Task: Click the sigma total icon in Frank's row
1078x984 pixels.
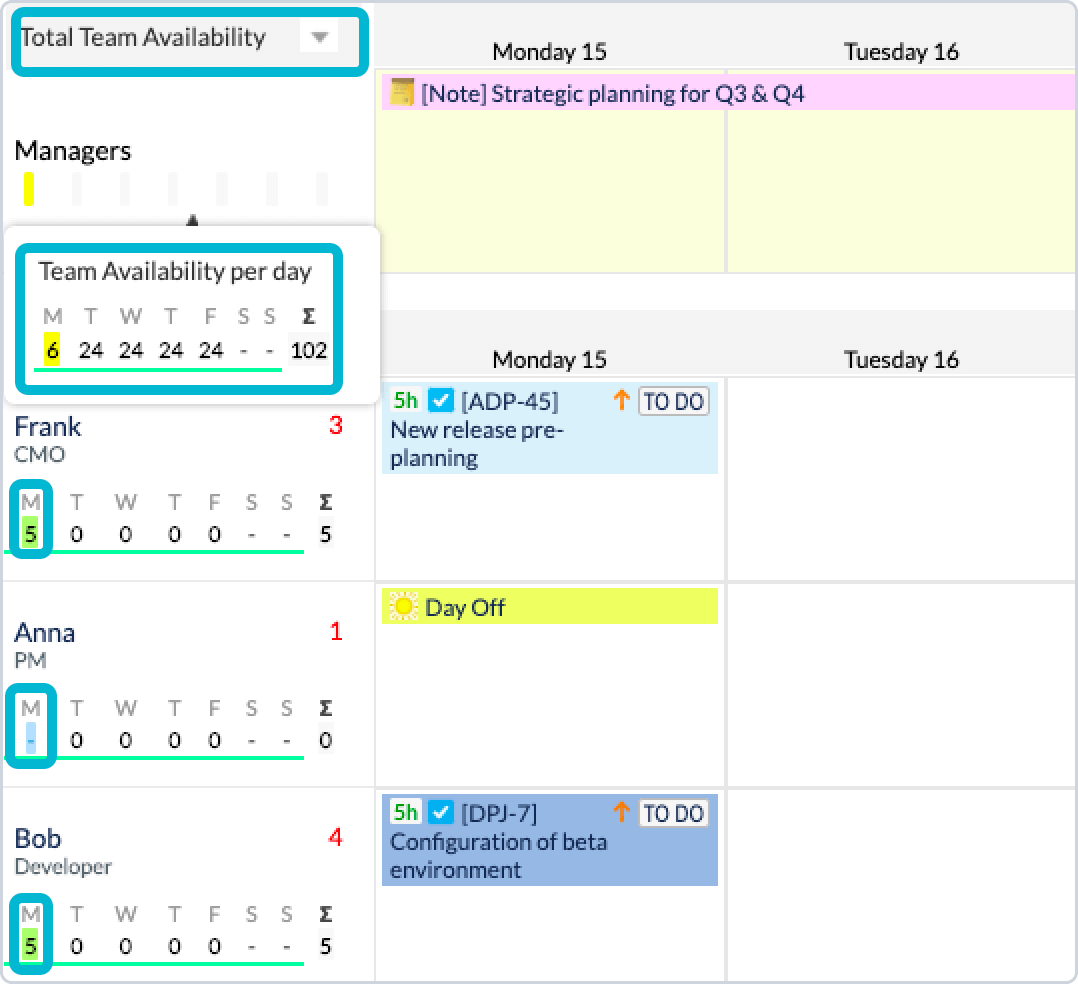Action: coord(325,502)
